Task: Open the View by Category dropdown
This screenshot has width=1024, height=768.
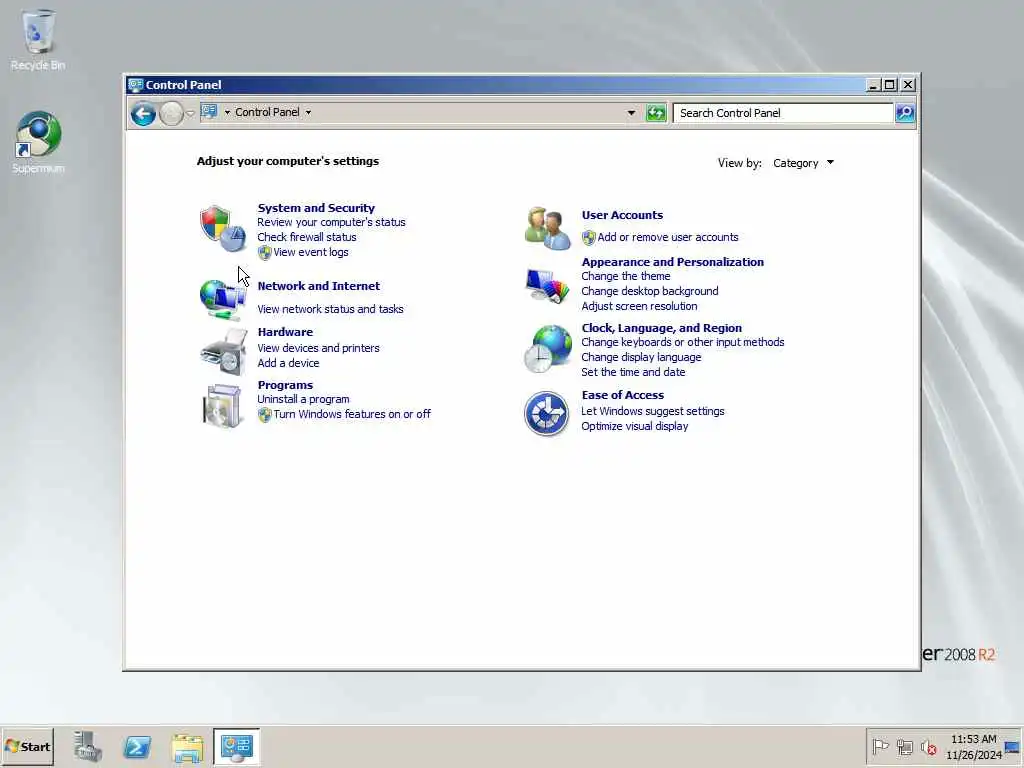Action: [803, 163]
